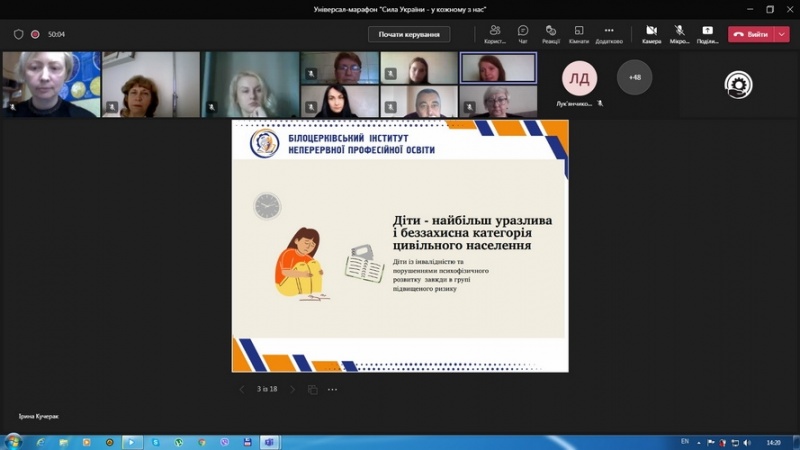The image size is (800, 450).
Task: Open the Rooms (Кімнати) option
Action: (x=579, y=33)
